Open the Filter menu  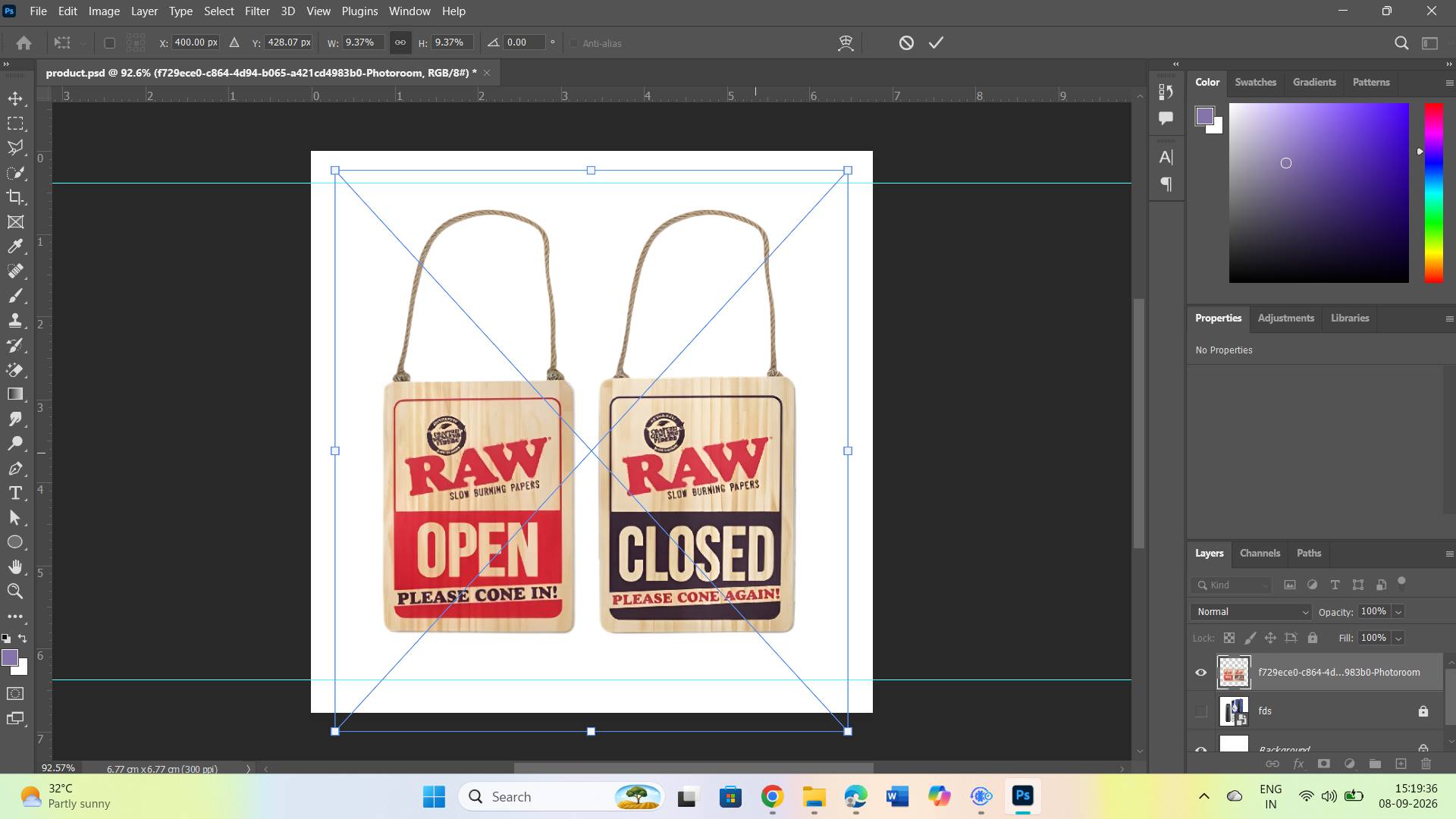[257, 11]
